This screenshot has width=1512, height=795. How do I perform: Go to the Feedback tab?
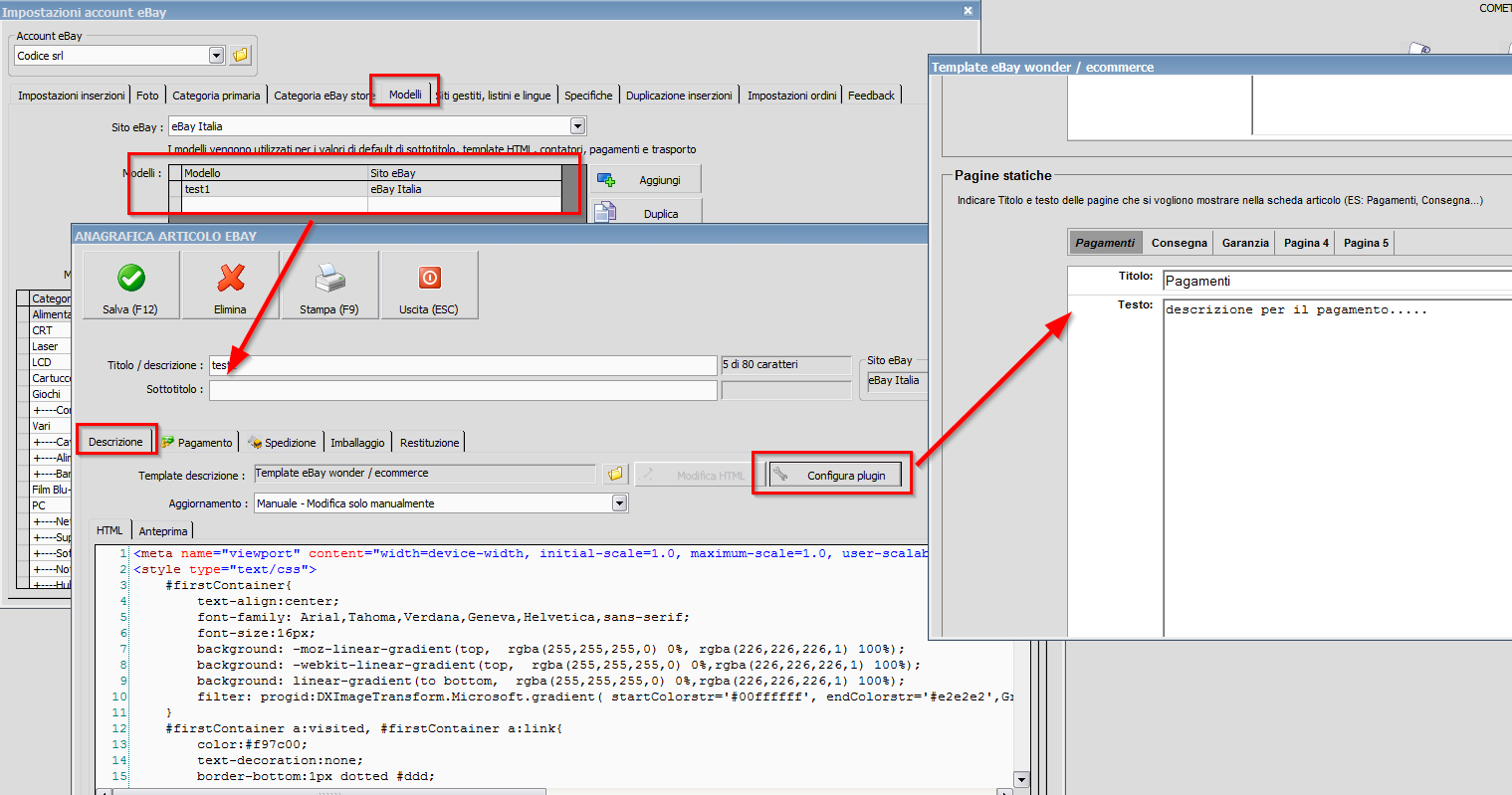(x=871, y=96)
